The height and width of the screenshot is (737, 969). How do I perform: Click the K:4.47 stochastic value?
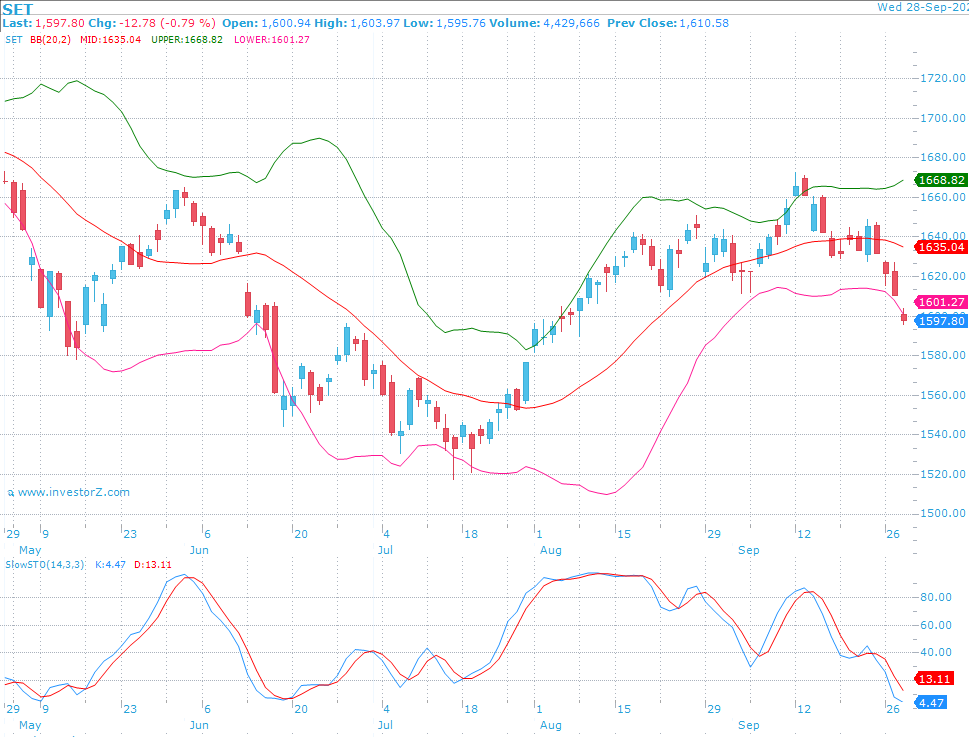pyautogui.click(x=111, y=565)
